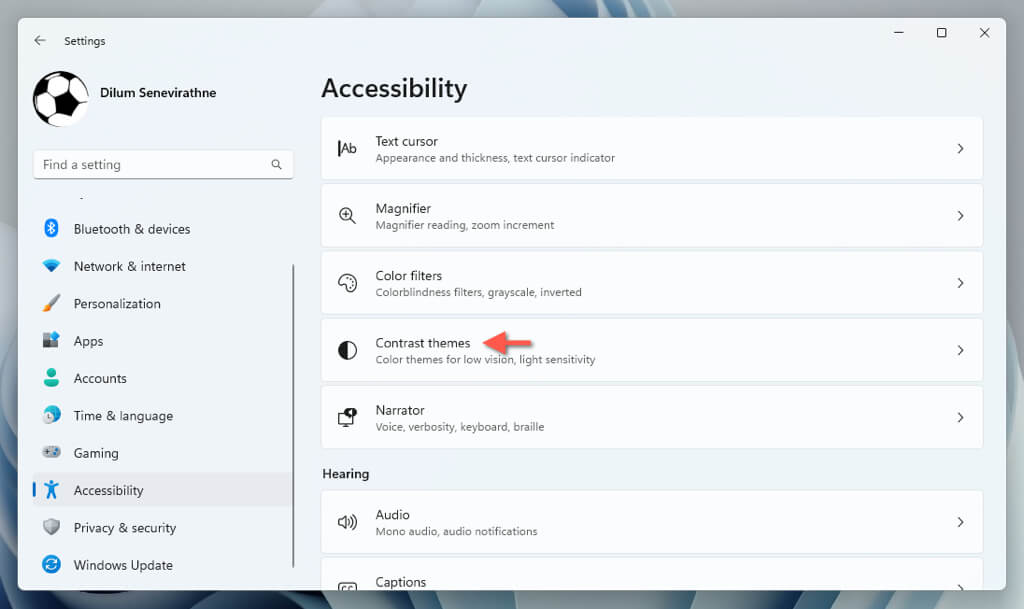The width and height of the screenshot is (1024, 609).
Task: Click the Narrator screen icon
Action: 347,417
